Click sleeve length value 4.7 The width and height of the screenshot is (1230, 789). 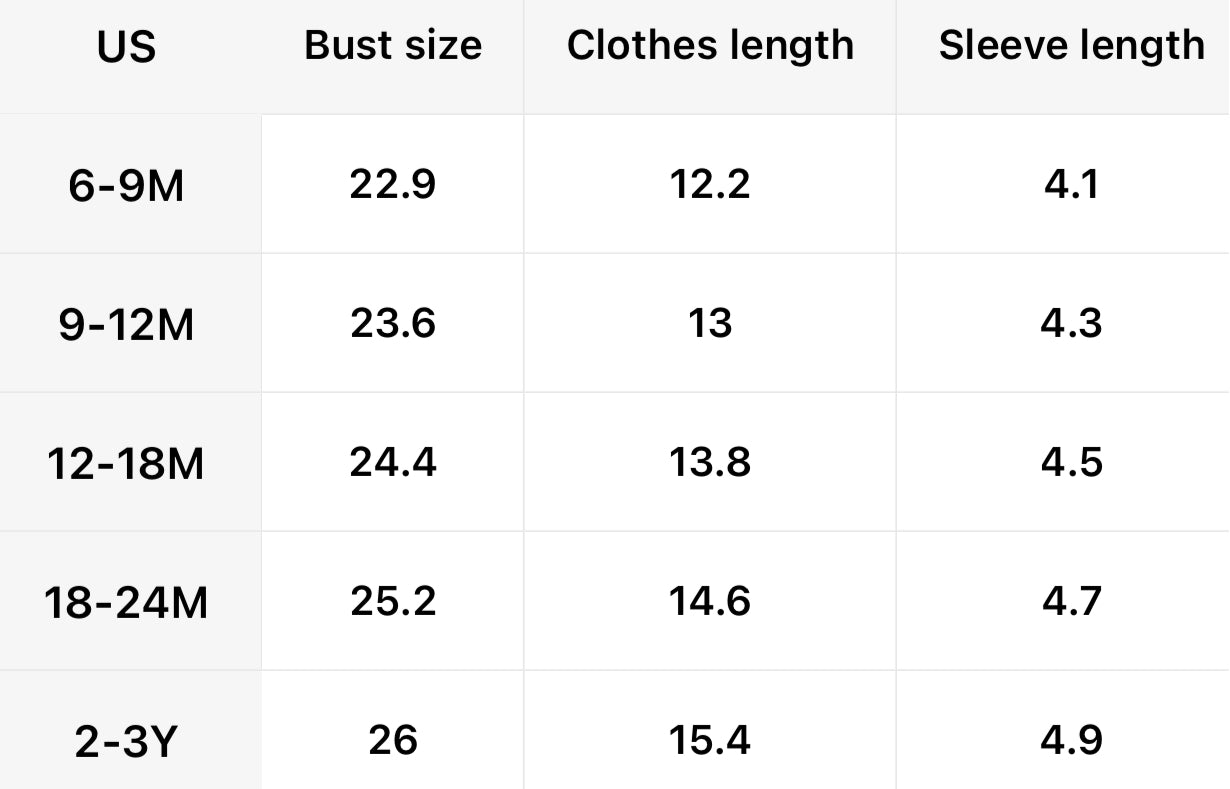coord(1071,601)
